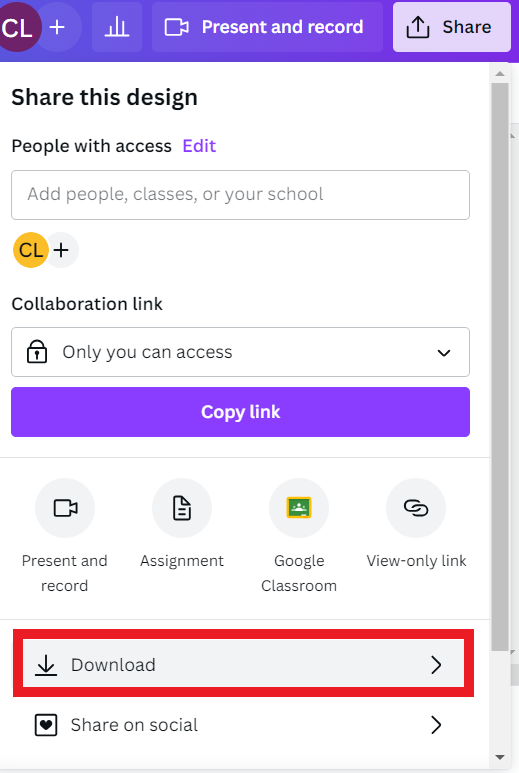Click the Copy link button
The height and width of the screenshot is (773, 519).
pos(241,412)
